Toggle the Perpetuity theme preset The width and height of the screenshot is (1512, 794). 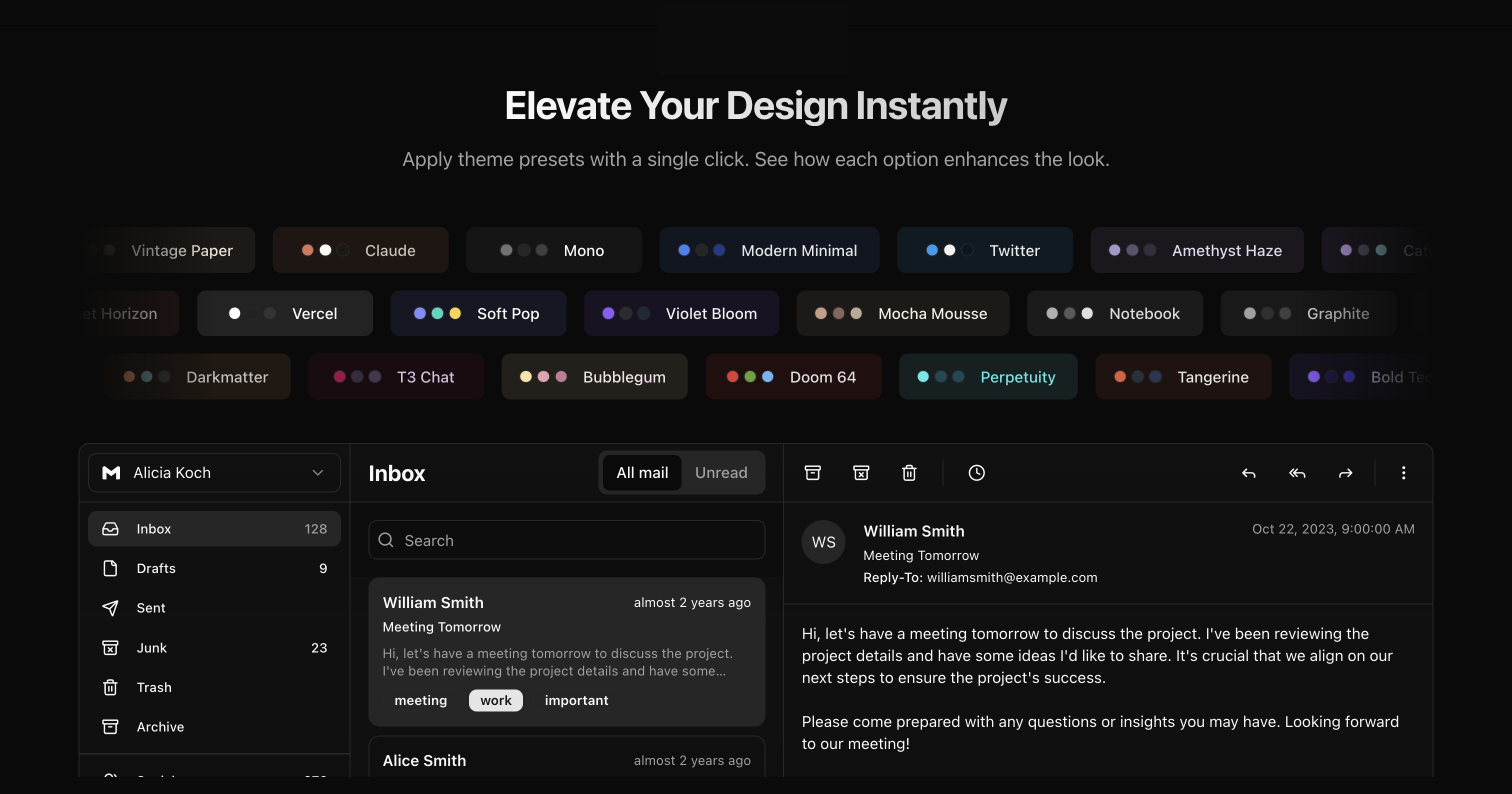coord(988,377)
